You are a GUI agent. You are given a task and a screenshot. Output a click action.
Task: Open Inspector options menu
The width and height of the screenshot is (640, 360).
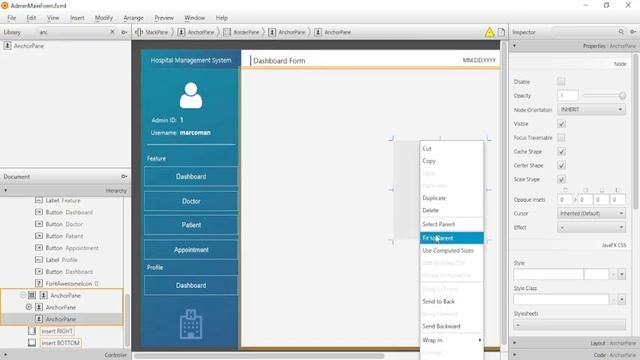[x=633, y=32]
